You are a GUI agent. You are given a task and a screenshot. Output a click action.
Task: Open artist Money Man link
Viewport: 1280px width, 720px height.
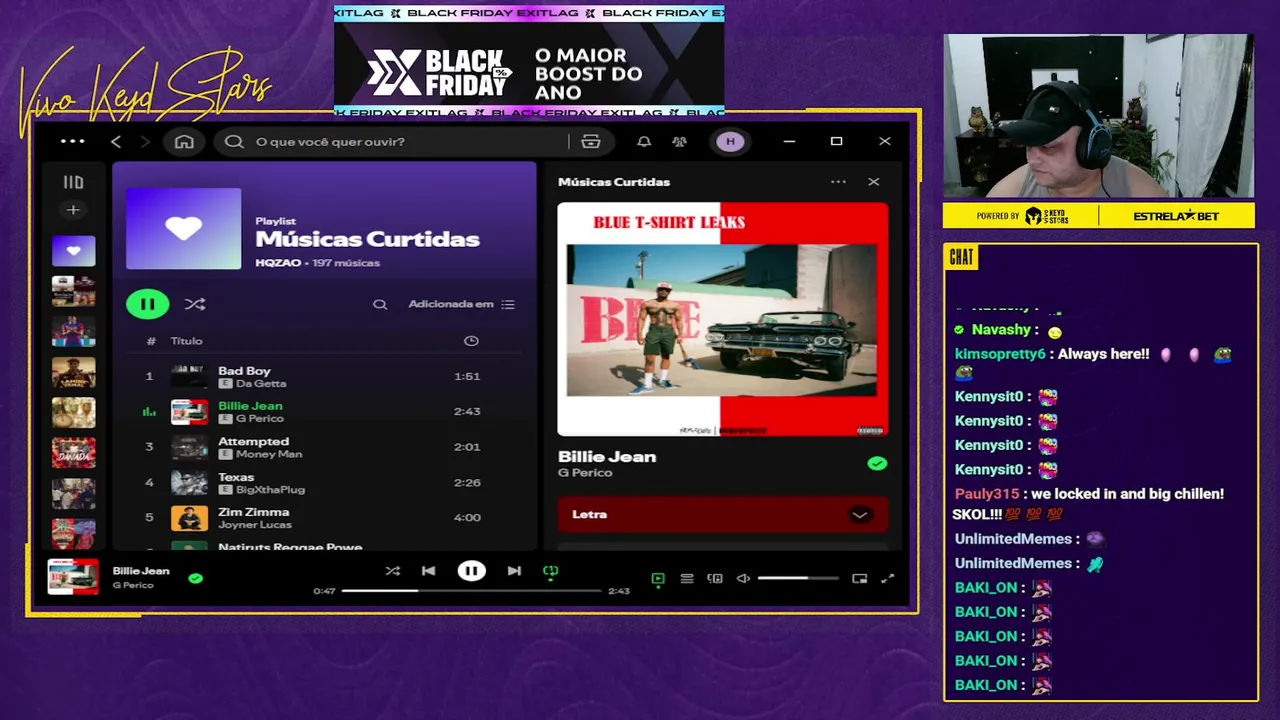[269, 454]
